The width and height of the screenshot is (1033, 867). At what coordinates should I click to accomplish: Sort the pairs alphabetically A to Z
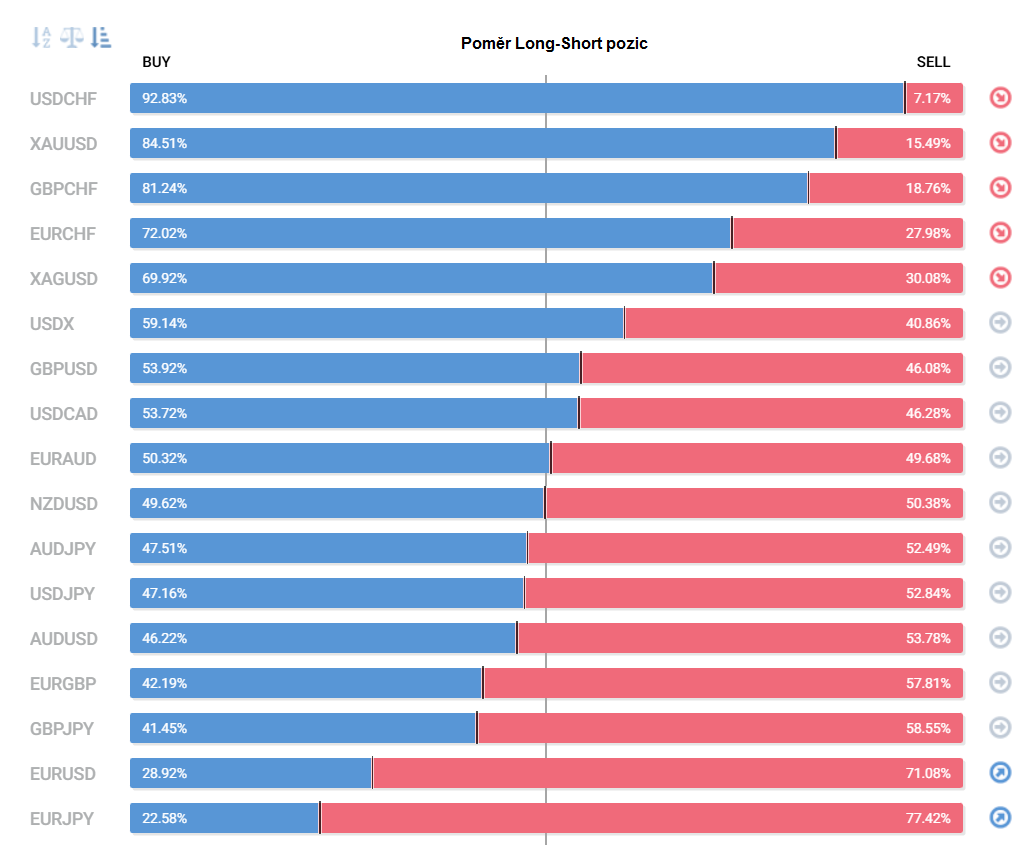click(41, 38)
